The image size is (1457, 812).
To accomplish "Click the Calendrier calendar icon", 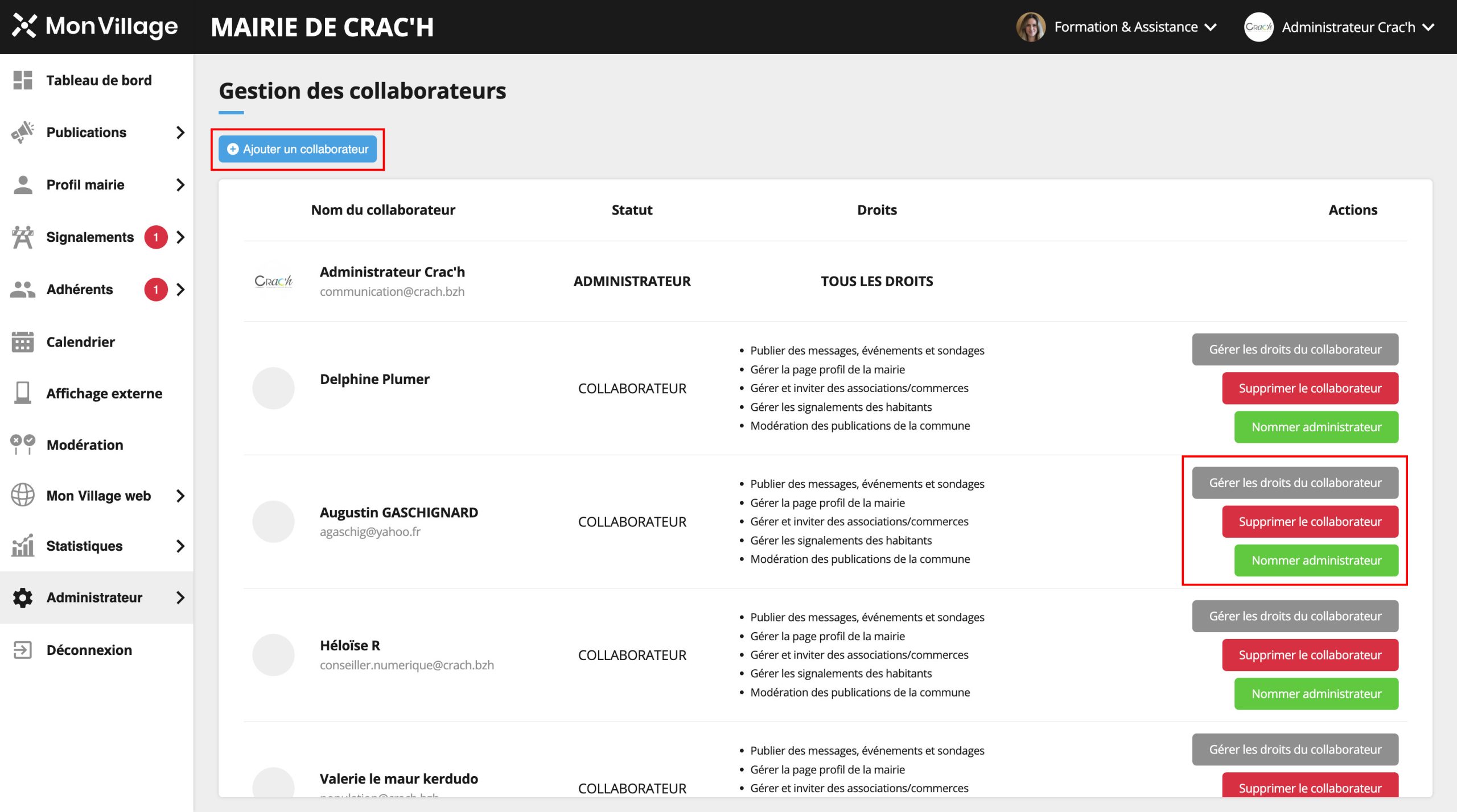I will (23, 342).
